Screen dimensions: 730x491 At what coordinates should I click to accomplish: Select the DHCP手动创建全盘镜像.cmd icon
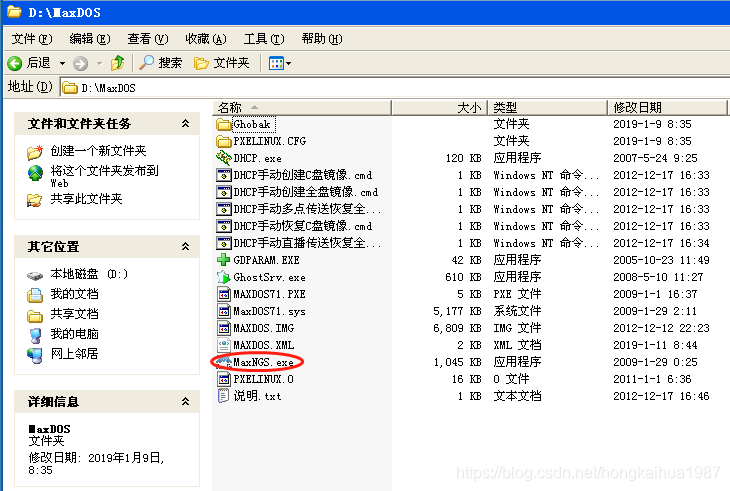click(x=224, y=192)
